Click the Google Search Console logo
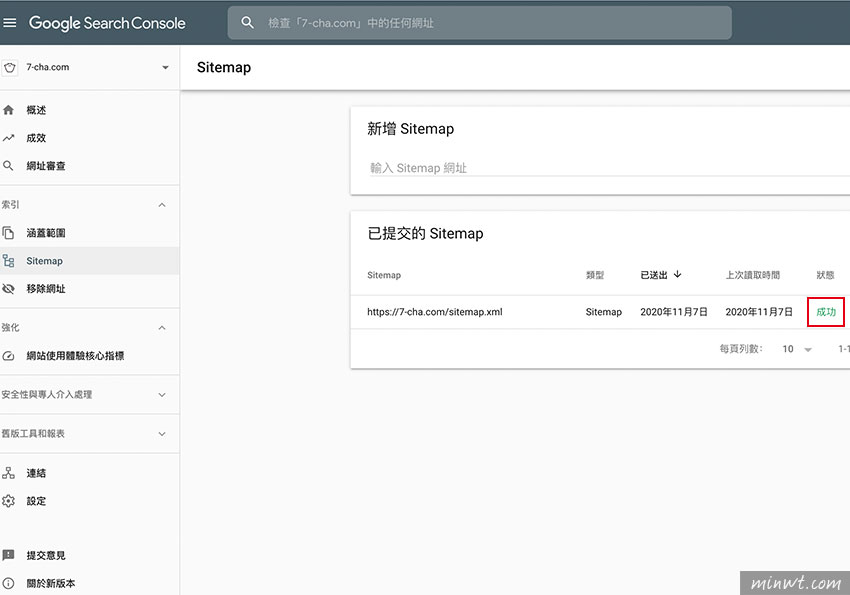The height and width of the screenshot is (595, 850). click(x=107, y=23)
